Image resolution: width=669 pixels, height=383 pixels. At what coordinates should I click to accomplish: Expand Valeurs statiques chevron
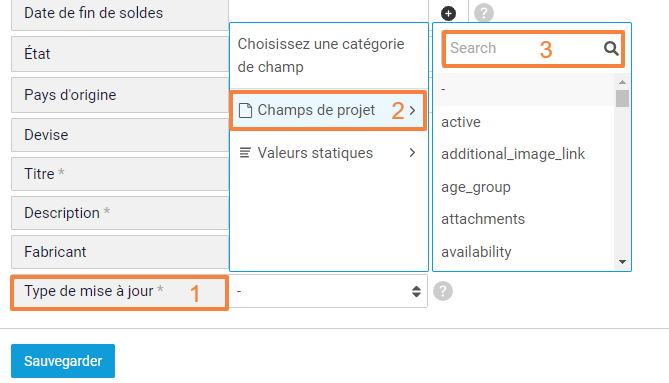[412, 153]
